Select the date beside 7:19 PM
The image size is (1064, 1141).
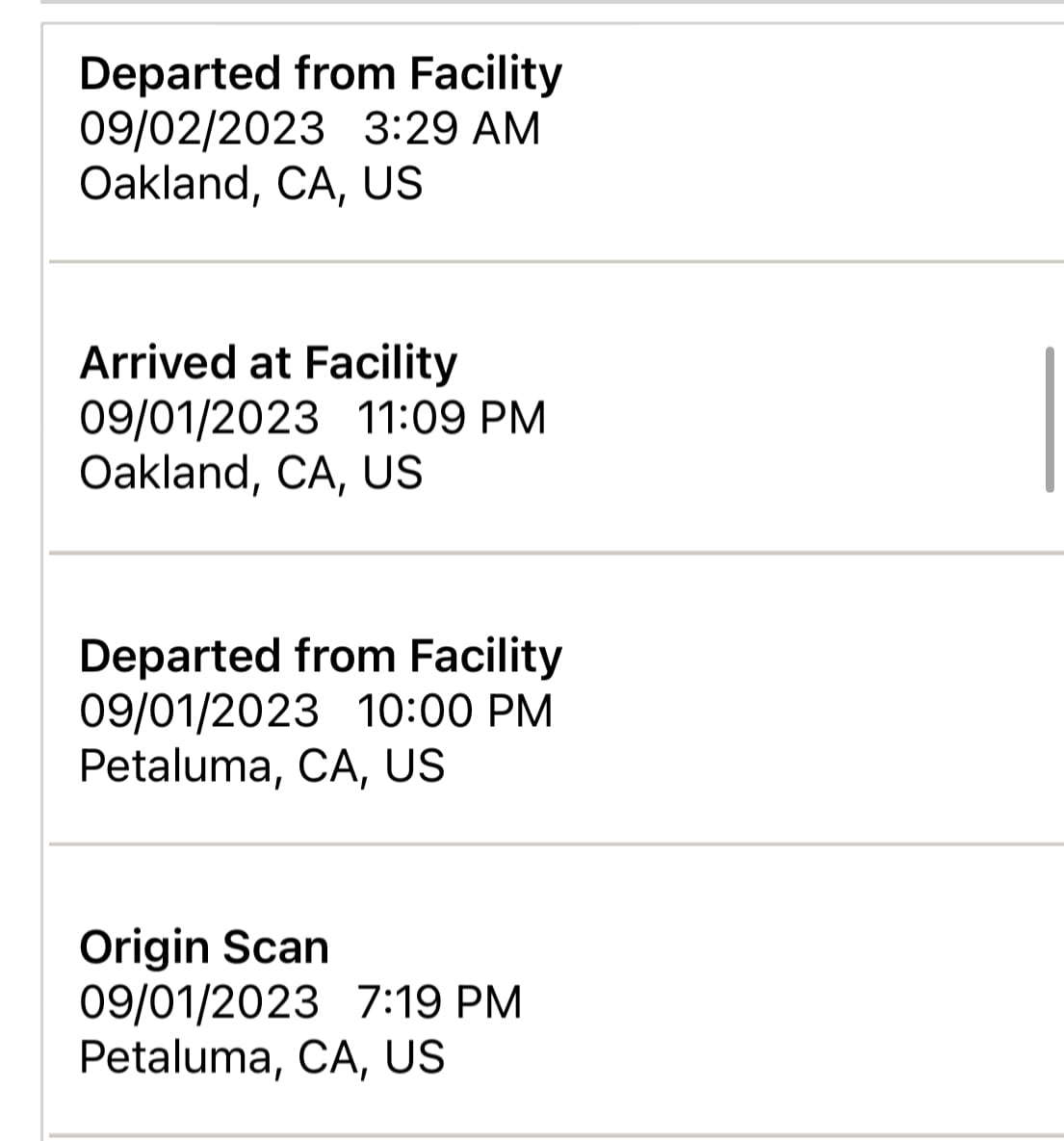click(198, 1002)
